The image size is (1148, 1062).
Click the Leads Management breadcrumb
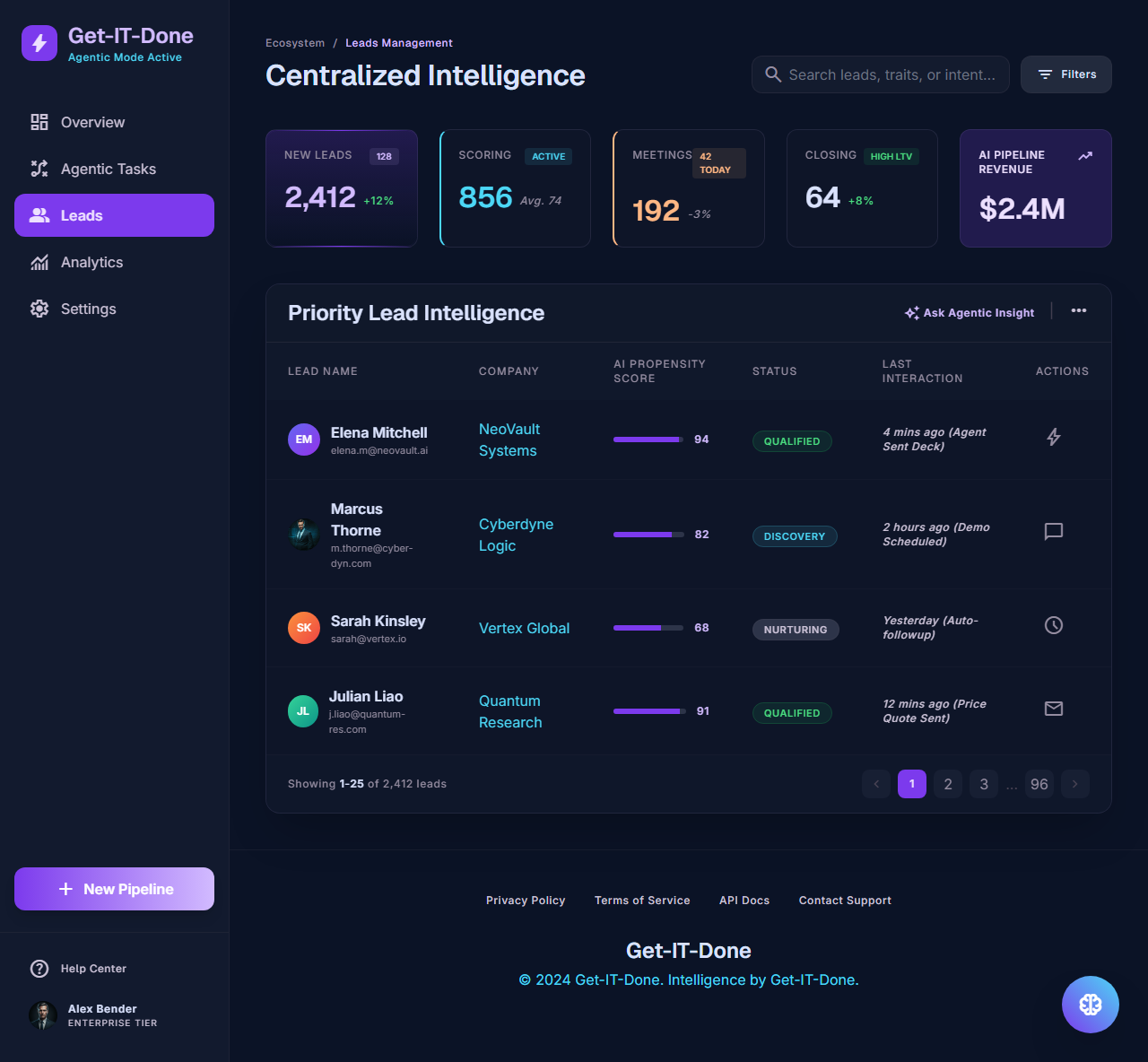[399, 43]
